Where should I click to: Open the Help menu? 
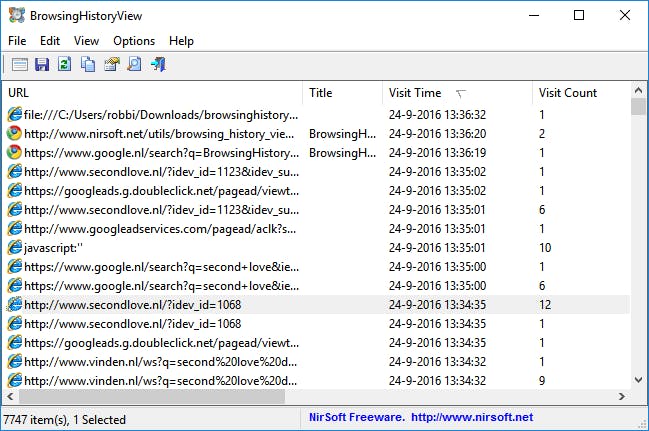tap(181, 41)
